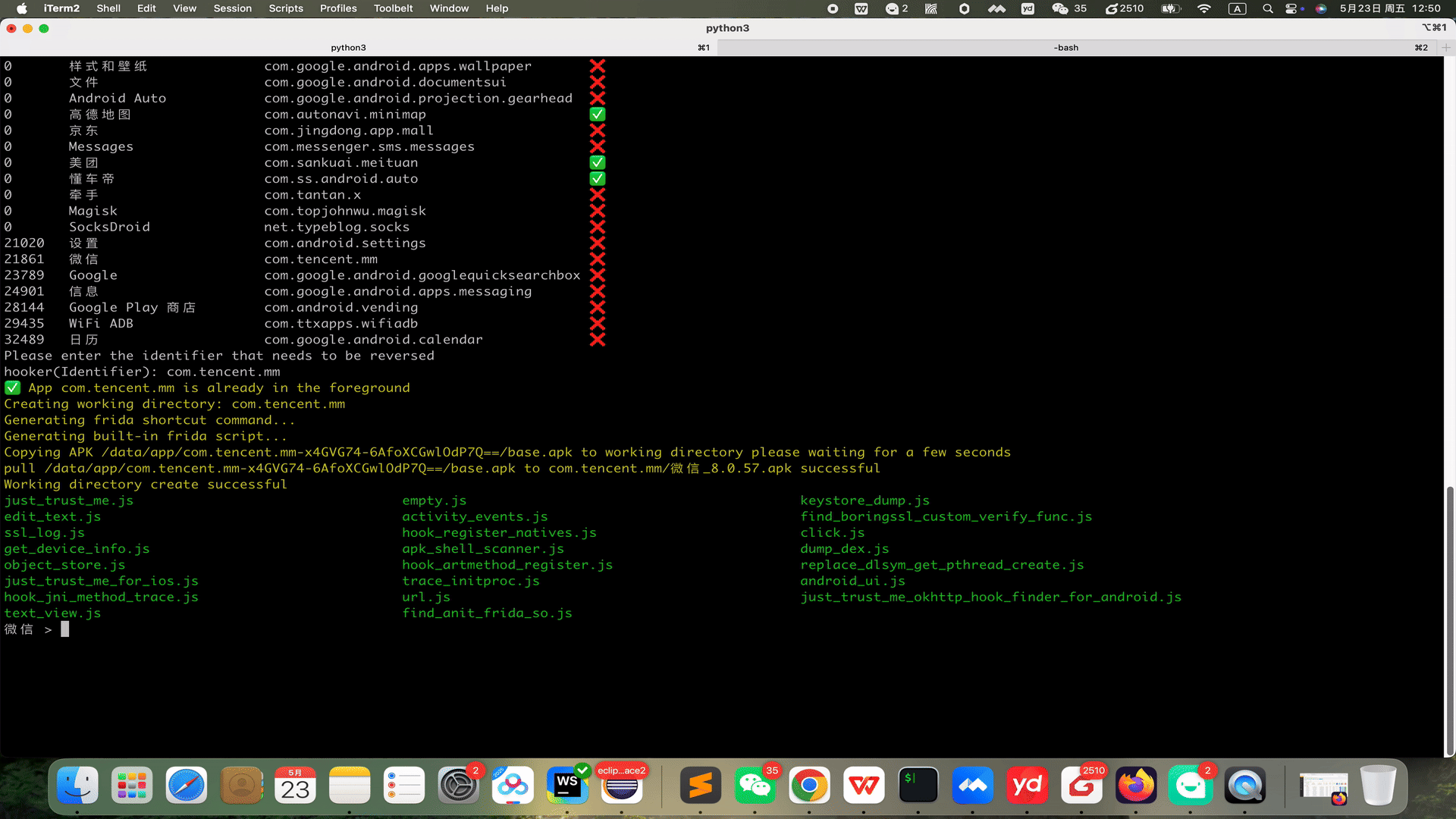Switch to the -bash tab

click(x=1065, y=47)
